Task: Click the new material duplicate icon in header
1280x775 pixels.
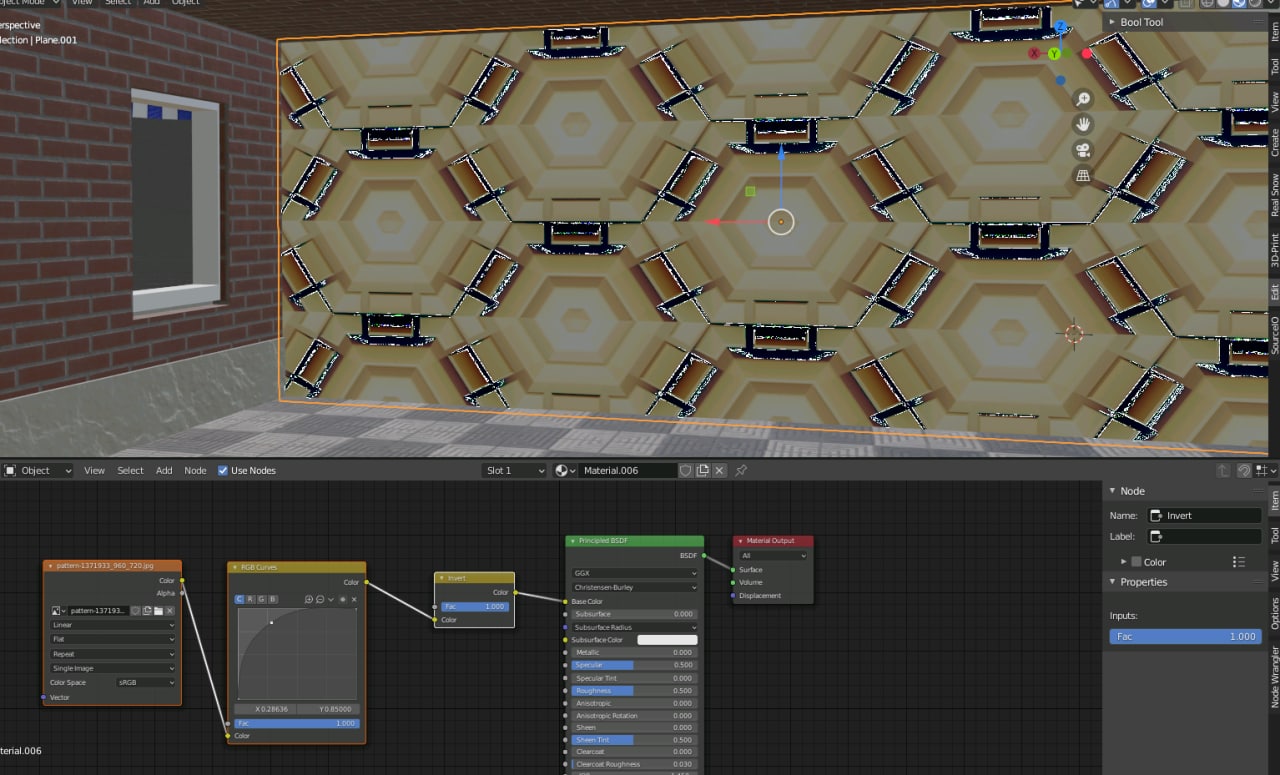Action: pos(703,470)
